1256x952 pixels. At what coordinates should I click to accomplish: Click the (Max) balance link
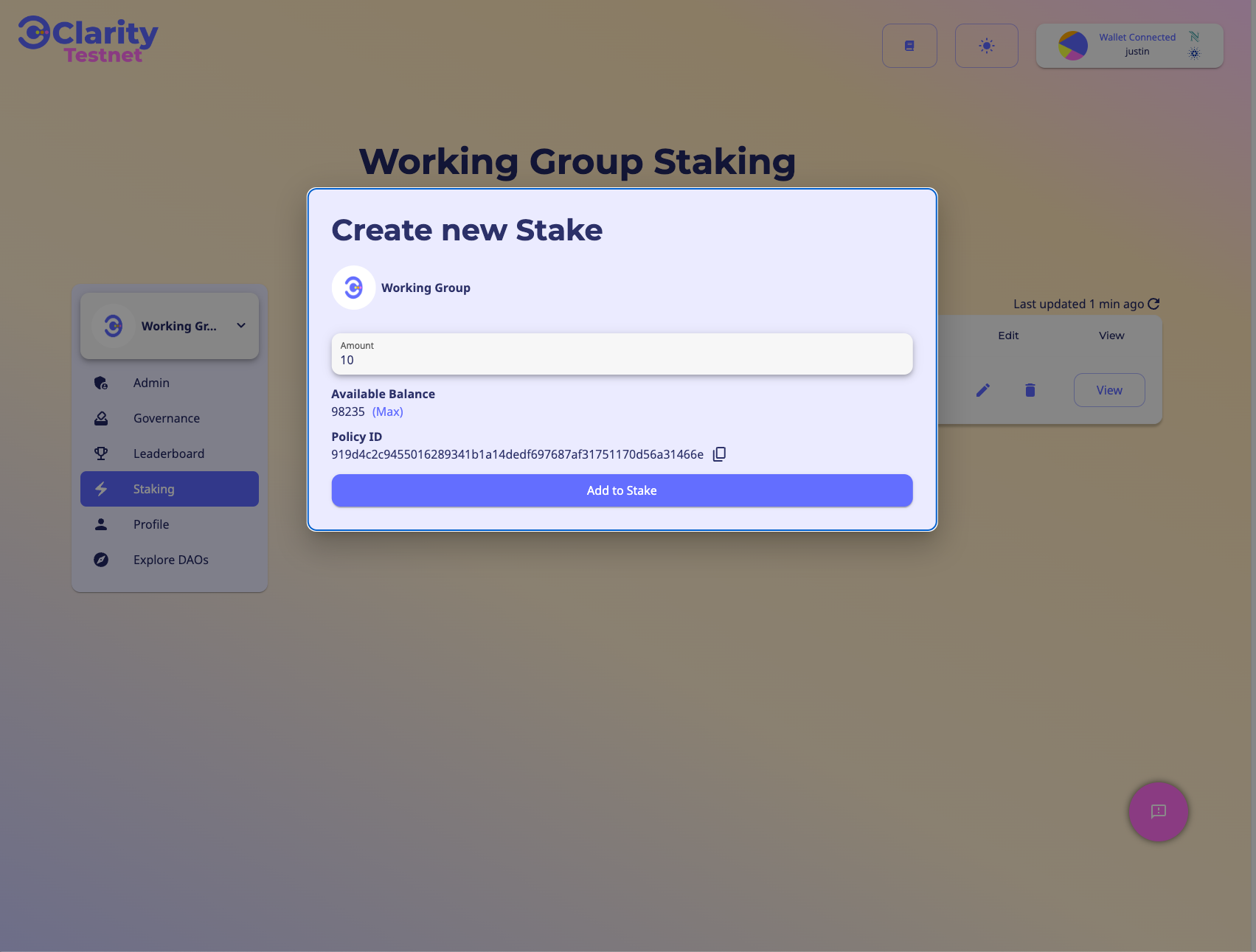point(387,411)
